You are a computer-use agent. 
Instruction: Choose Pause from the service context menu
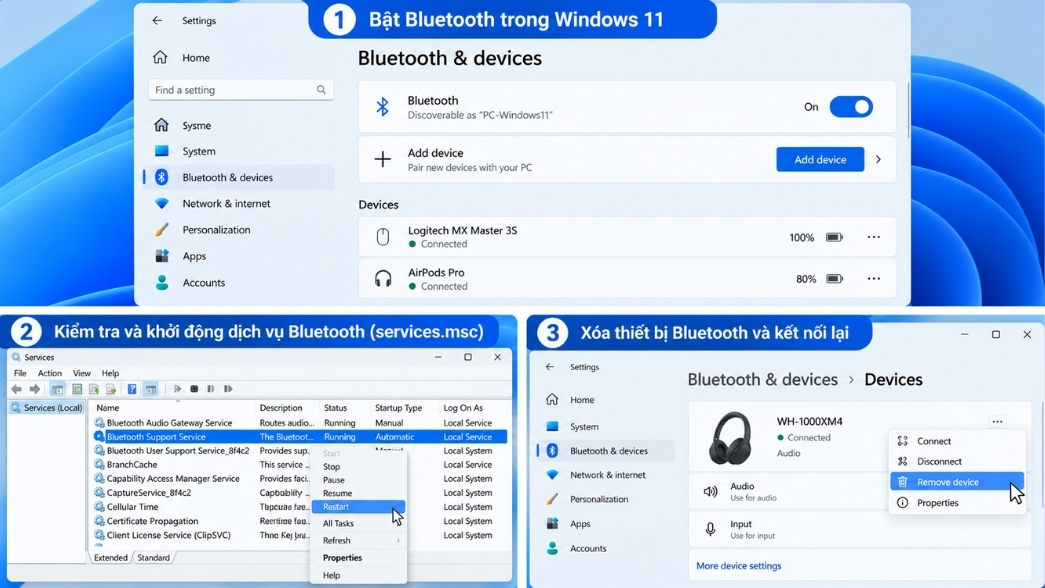(x=359, y=480)
